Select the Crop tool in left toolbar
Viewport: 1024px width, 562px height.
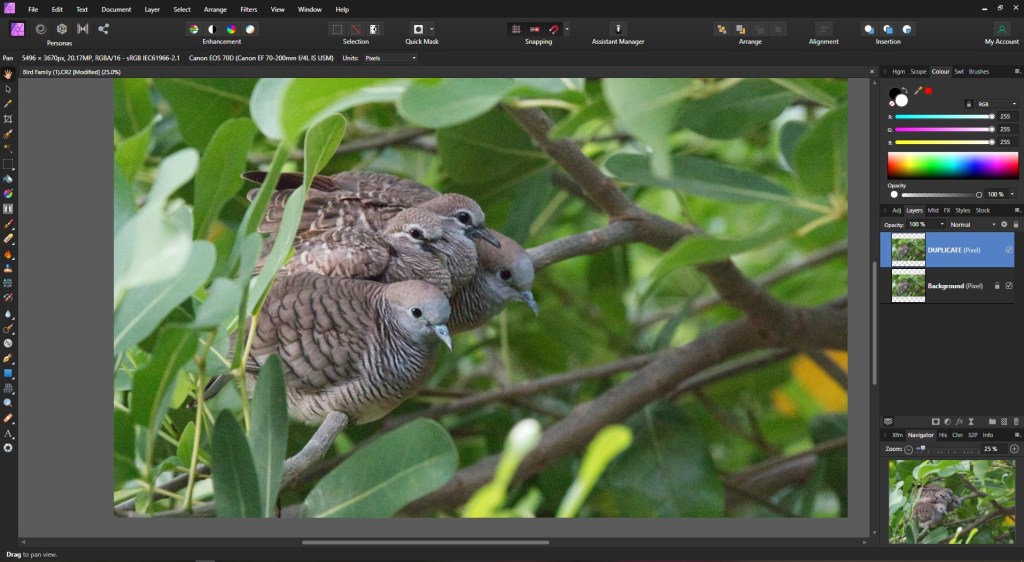point(8,118)
